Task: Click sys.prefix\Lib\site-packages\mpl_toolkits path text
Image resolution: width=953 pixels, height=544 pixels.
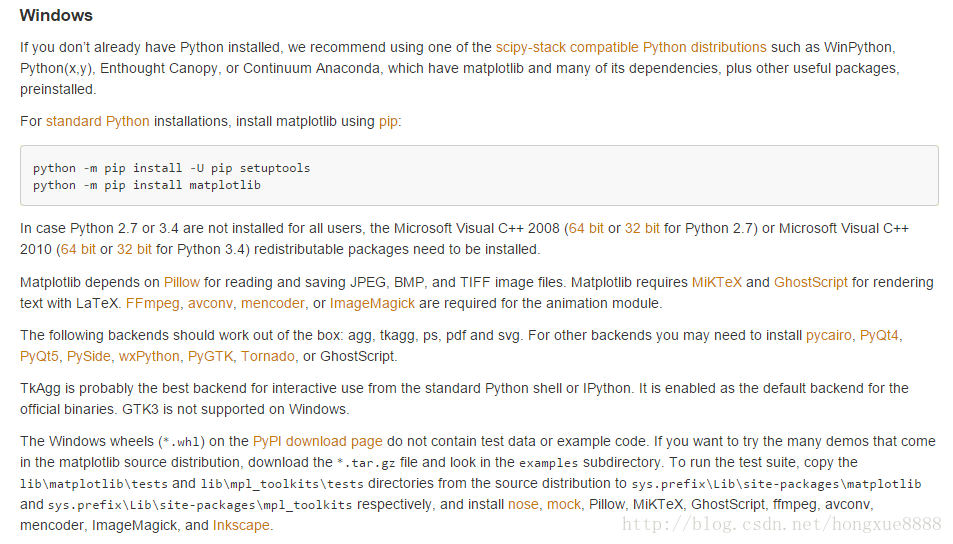Action: coord(200,505)
